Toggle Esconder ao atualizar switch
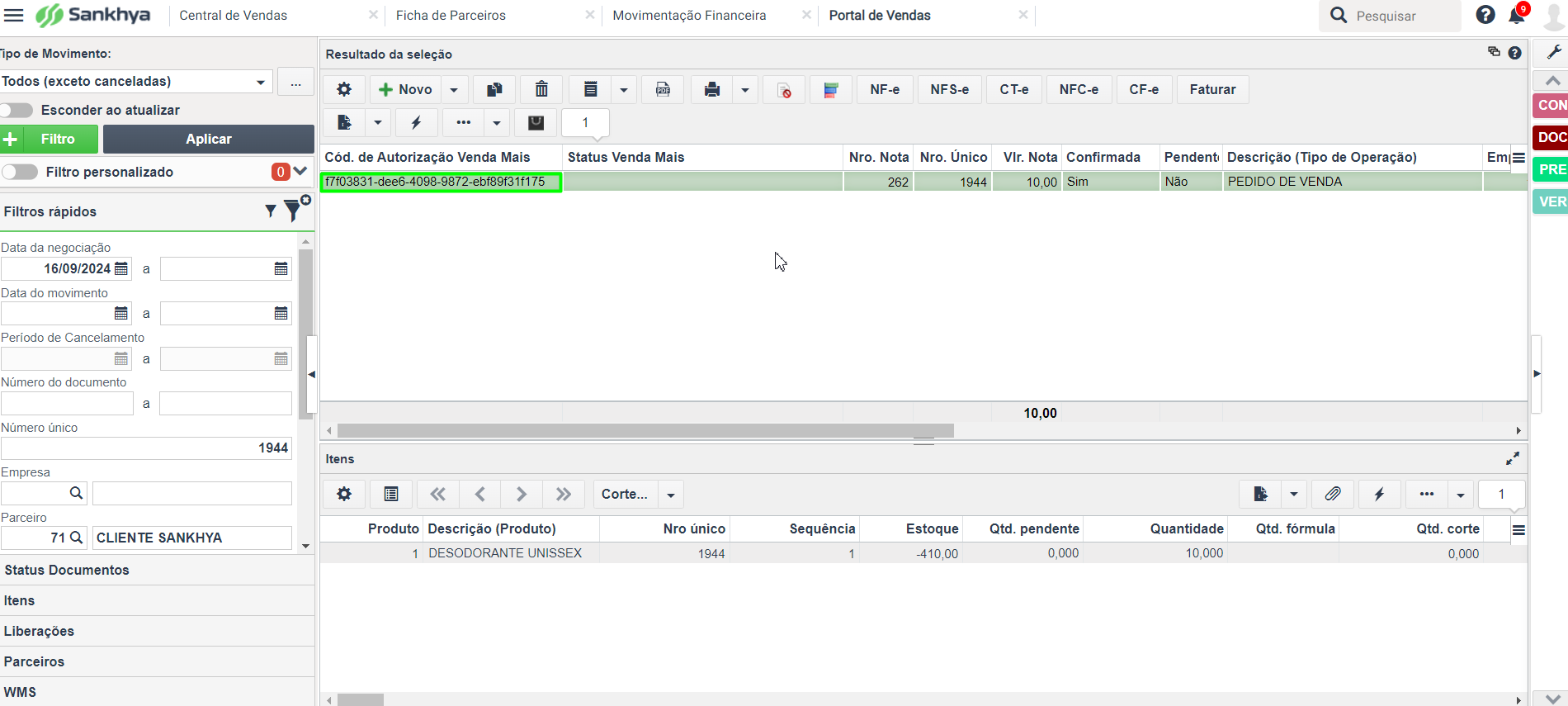This screenshot has height=706, width=1568. 17,110
